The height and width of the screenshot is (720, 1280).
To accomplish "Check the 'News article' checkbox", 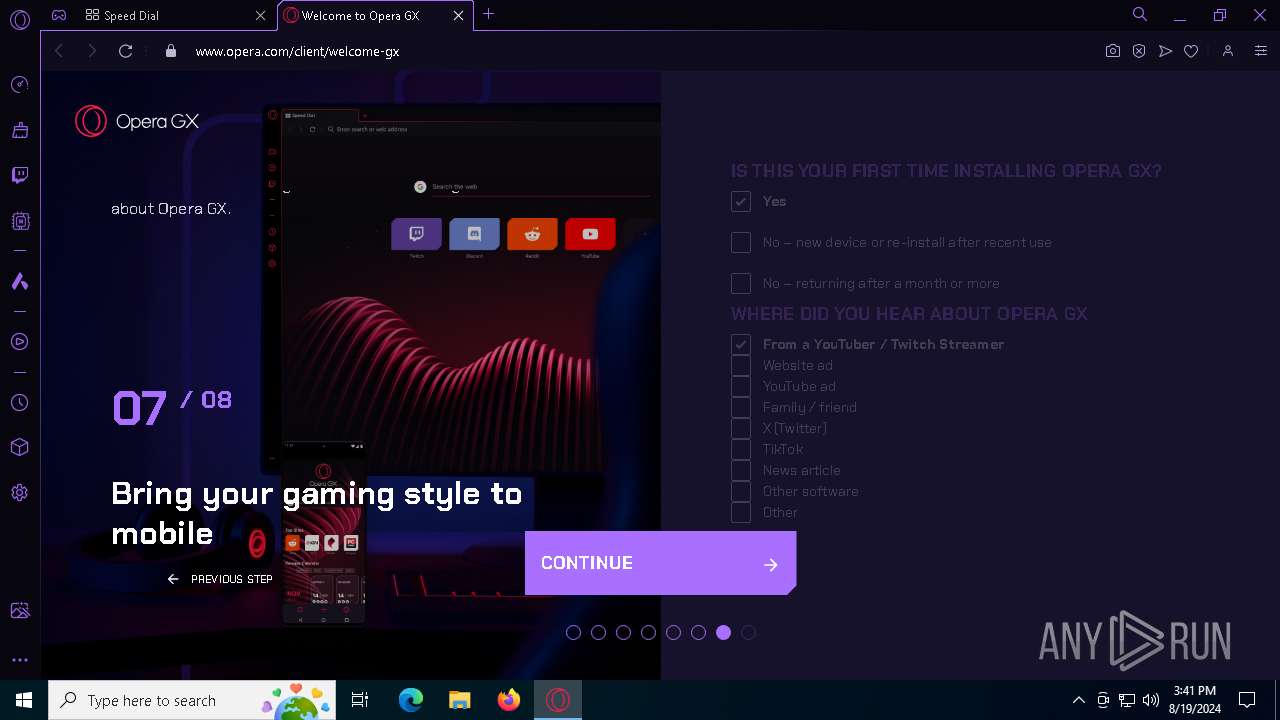I will click(740, 470).
